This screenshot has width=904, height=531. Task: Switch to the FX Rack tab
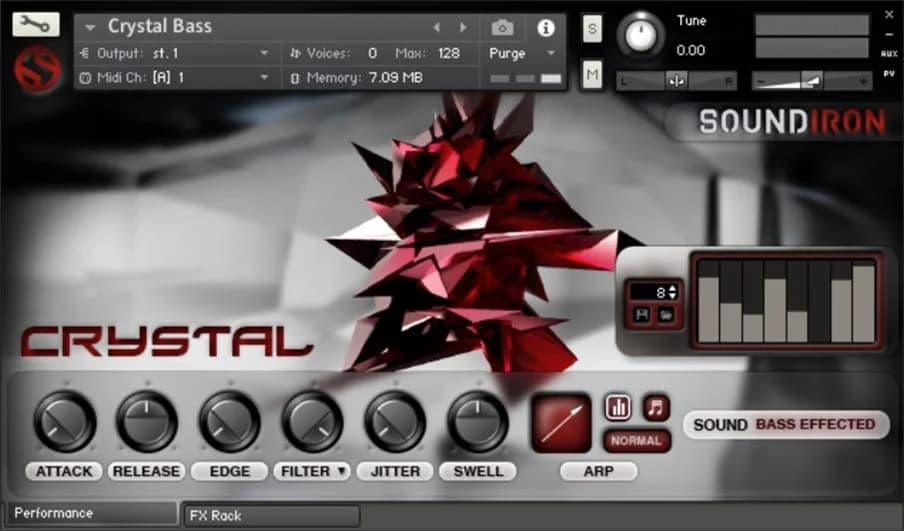[272, 516]
